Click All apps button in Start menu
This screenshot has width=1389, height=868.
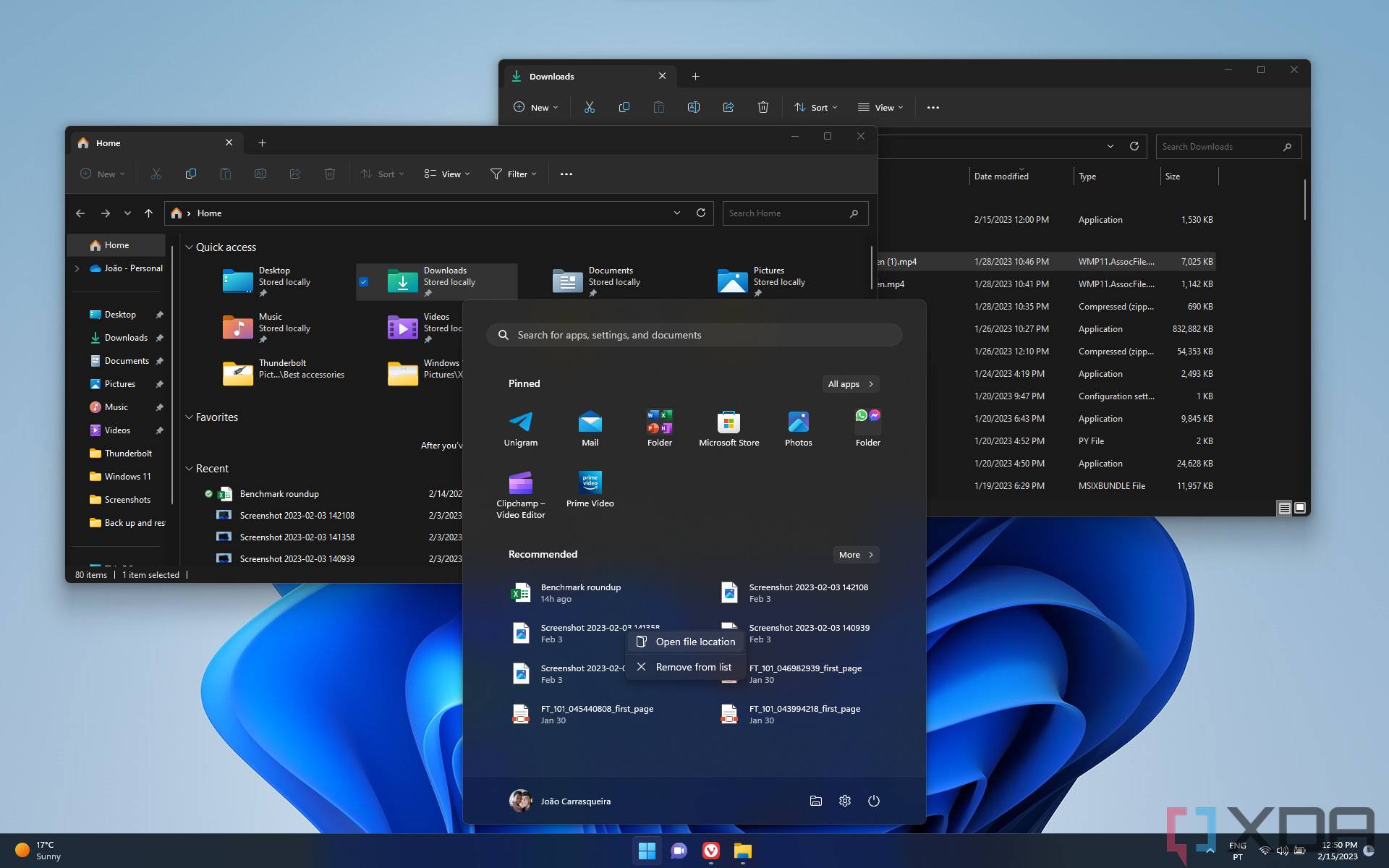[x=851, y=384]
